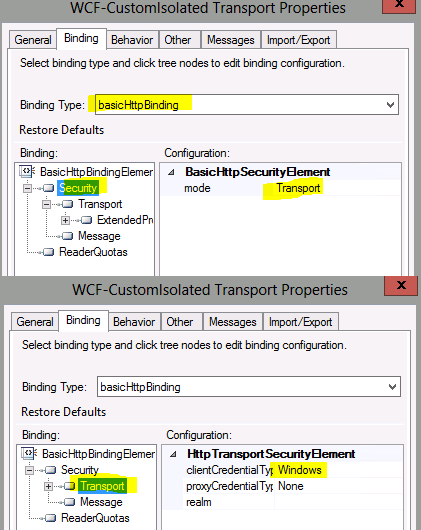421x530 pixels.
Task: Select BasicHttpBindingElement root node in upper tree
Action: pos(97,172)
